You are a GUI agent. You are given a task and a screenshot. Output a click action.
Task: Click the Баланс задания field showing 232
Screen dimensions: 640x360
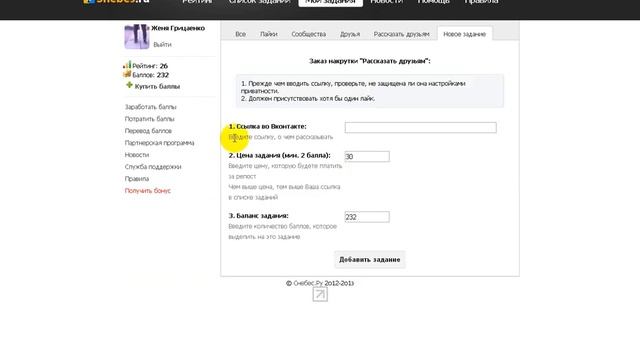click(367, 217)
